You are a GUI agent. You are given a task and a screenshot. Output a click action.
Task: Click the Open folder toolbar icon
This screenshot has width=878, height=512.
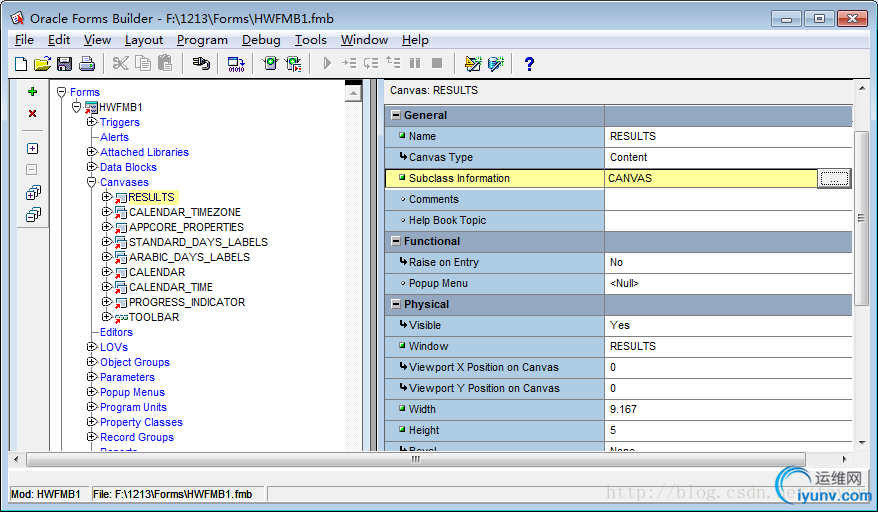click(x=42, y=64)
